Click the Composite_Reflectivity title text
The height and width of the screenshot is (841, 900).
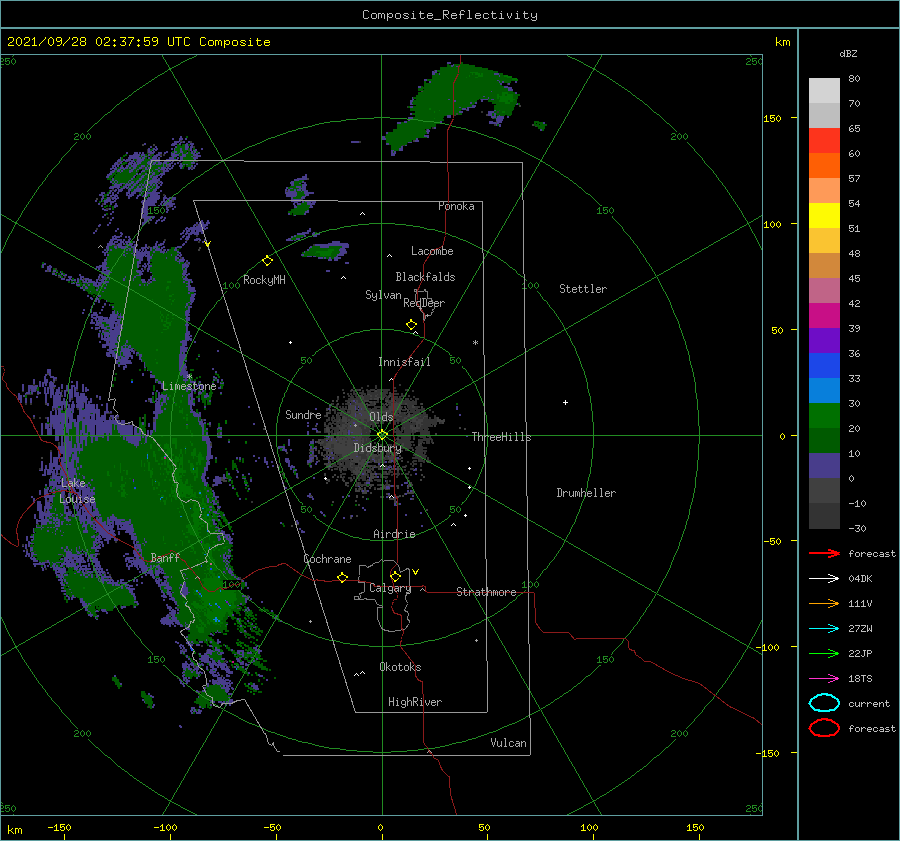click(450, 15)
